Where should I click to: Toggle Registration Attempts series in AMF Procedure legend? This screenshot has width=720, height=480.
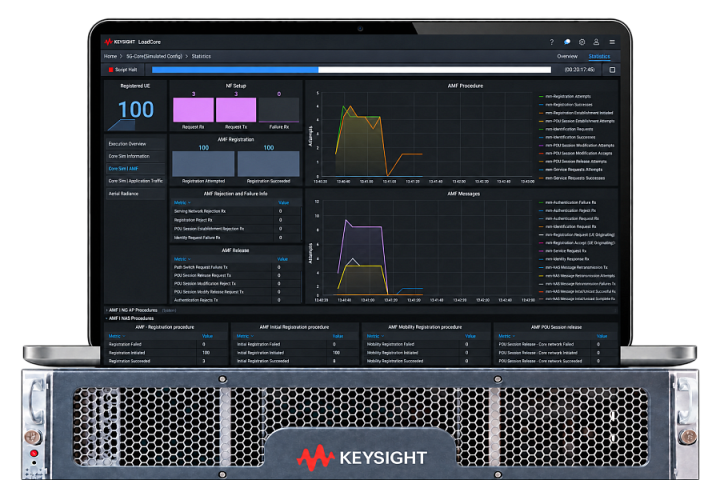click(x=565, y=96)
